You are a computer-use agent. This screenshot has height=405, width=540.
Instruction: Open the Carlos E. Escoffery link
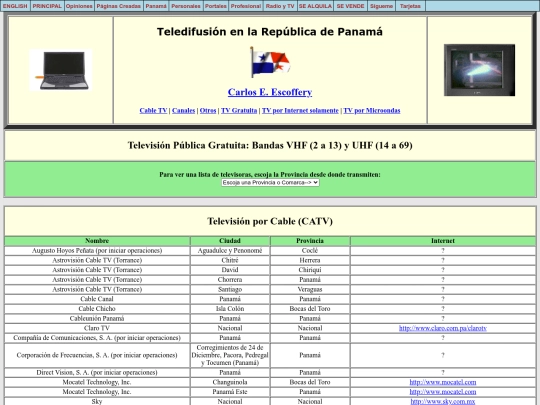click(270, 92)
